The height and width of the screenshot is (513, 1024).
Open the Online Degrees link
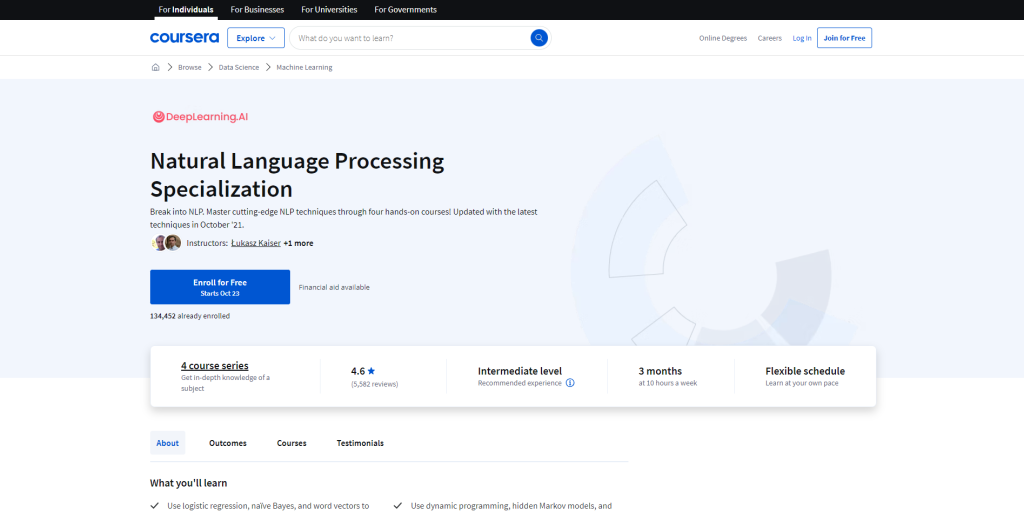[723, 38]
